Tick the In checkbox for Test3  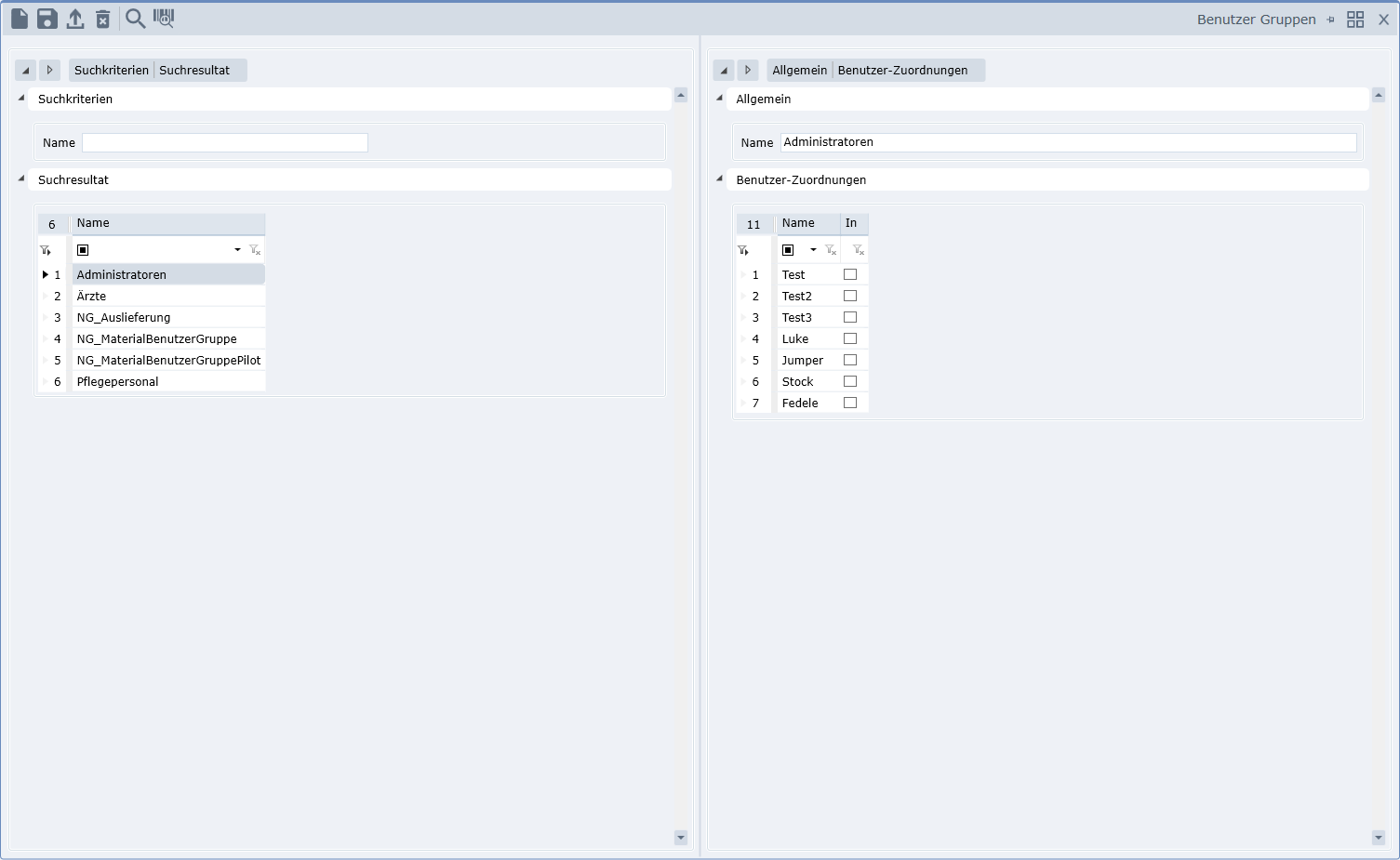coord(850,317)
